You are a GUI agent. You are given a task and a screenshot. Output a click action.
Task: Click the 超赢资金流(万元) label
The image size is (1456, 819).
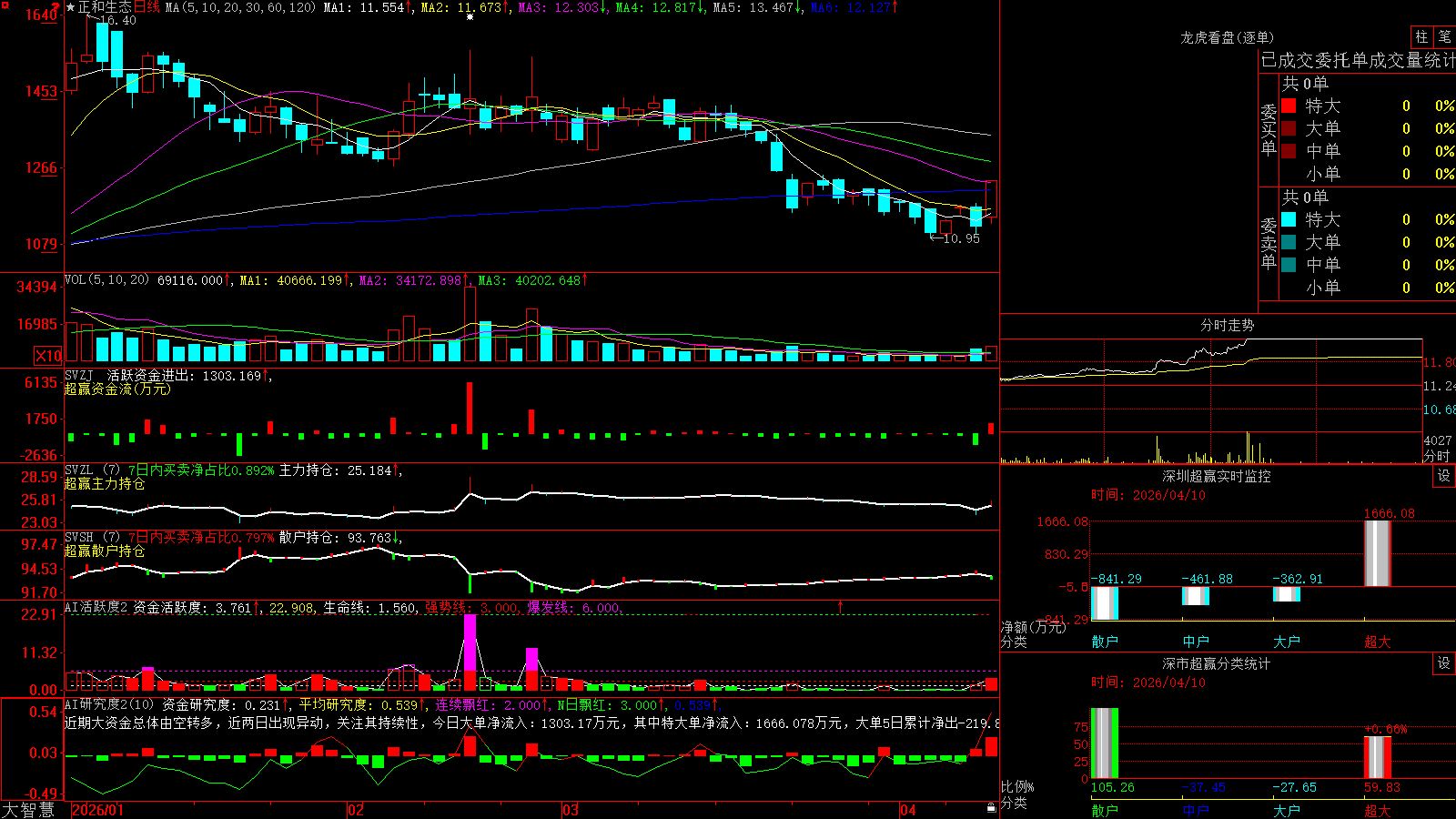pyautogui.click(x=117, y=389)
